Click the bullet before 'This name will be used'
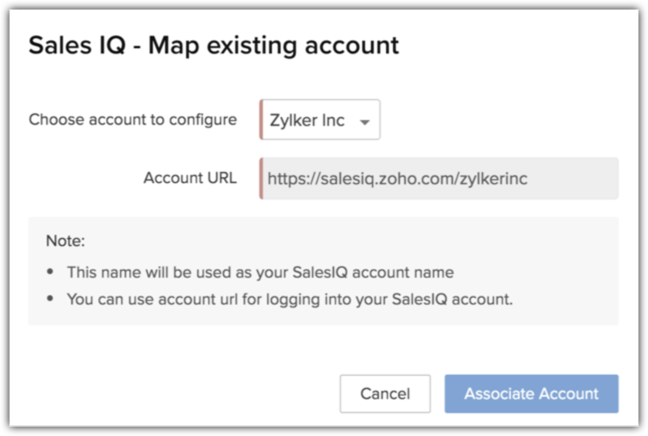648x436 pixels. (51, 272)
